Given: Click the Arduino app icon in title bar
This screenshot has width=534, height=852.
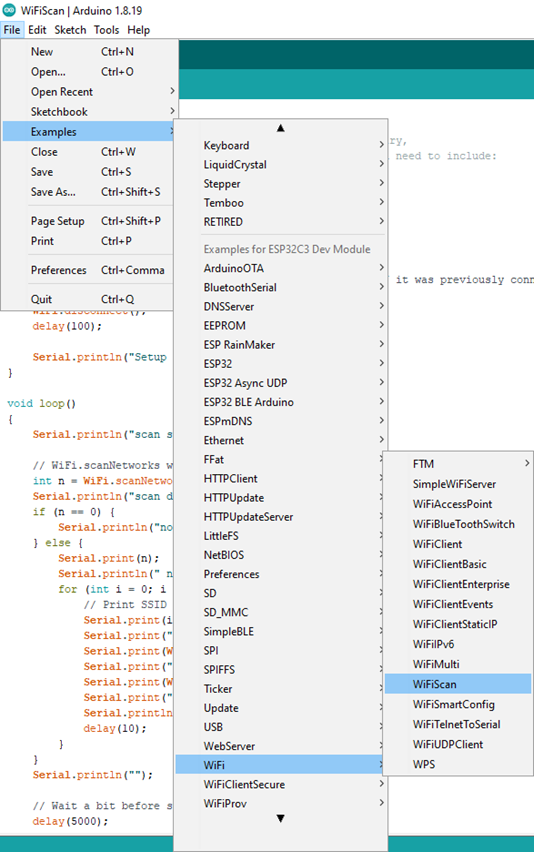Looking at the screenshot, I should click(9, 10).
